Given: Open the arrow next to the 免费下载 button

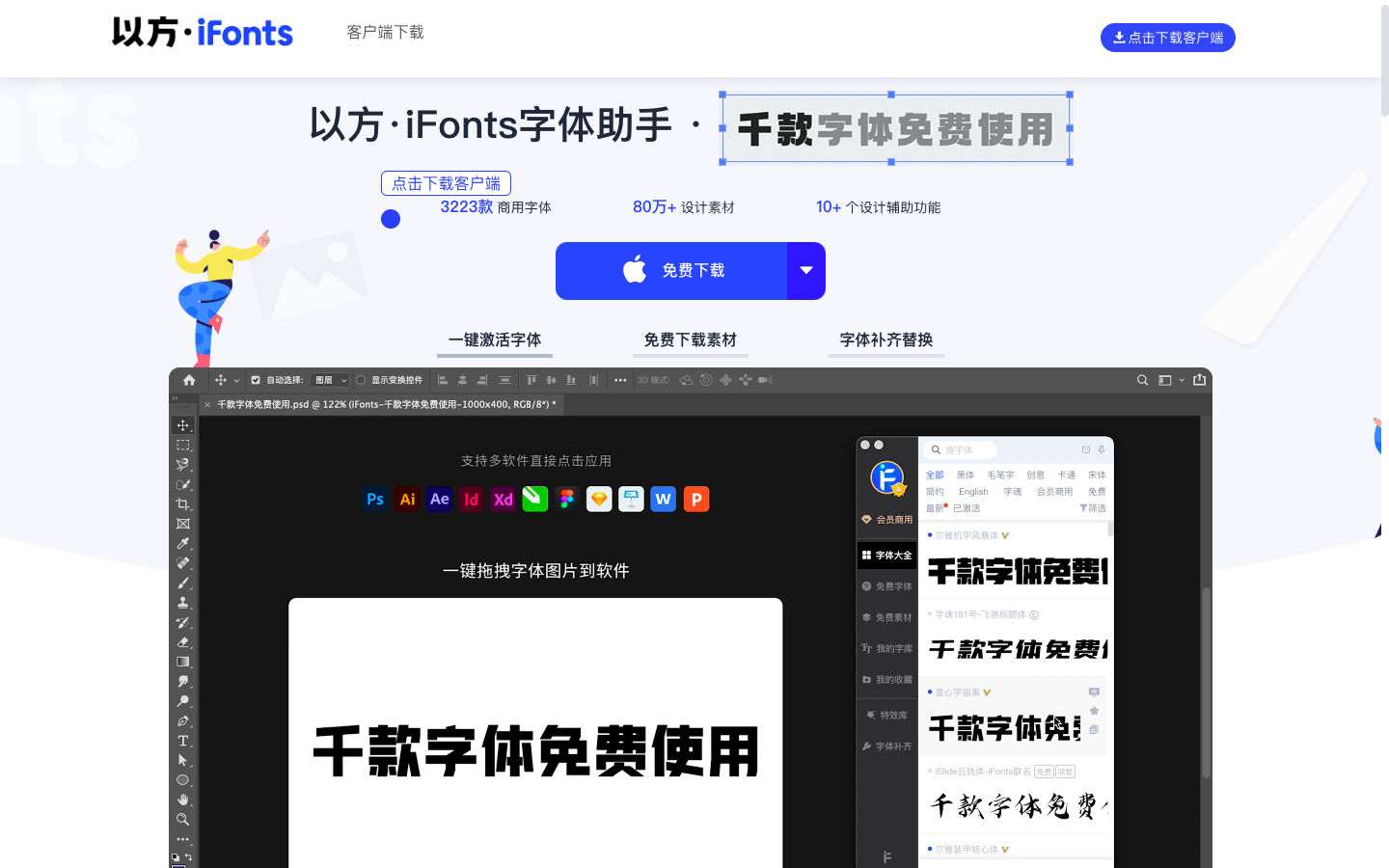Looking at the screenshot, I should click(806, 271).
